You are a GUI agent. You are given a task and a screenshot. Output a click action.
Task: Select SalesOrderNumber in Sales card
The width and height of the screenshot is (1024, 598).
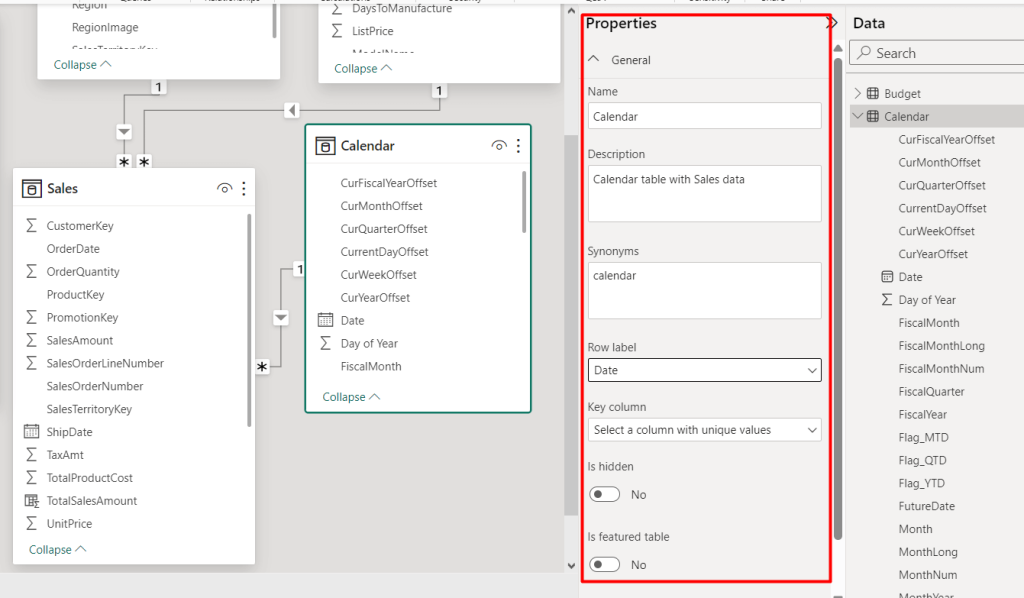coord(95,386)
